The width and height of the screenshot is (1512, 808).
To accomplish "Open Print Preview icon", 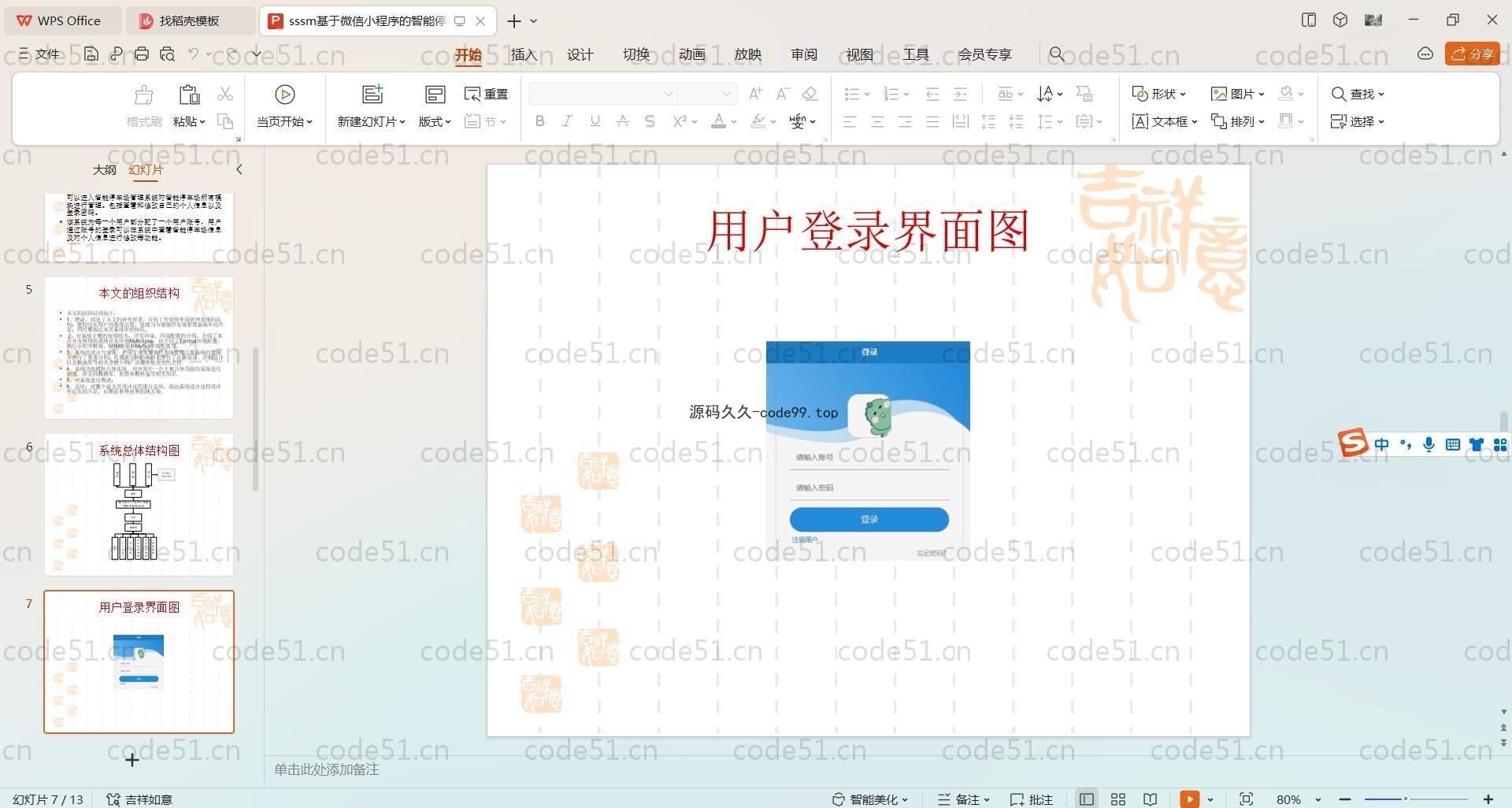I will click(x=167, y=54).
